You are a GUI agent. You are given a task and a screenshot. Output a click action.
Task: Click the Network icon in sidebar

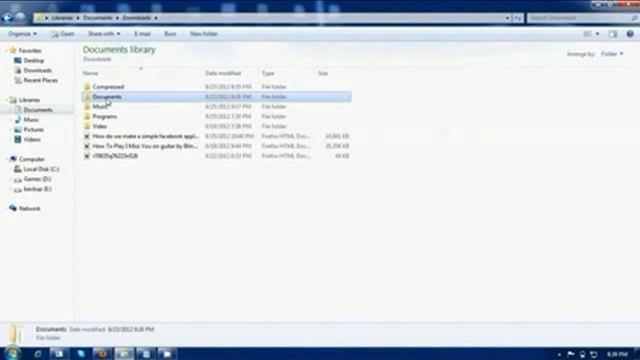[13, 208]
